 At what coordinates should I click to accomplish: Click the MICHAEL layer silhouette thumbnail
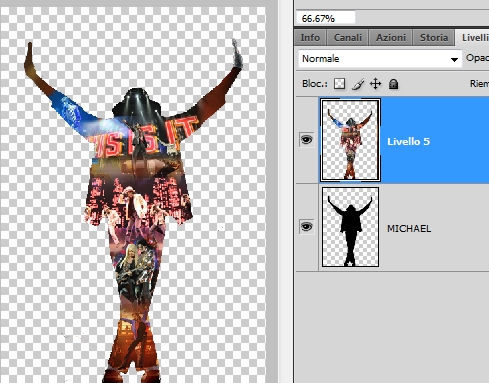tap(350, 227)
